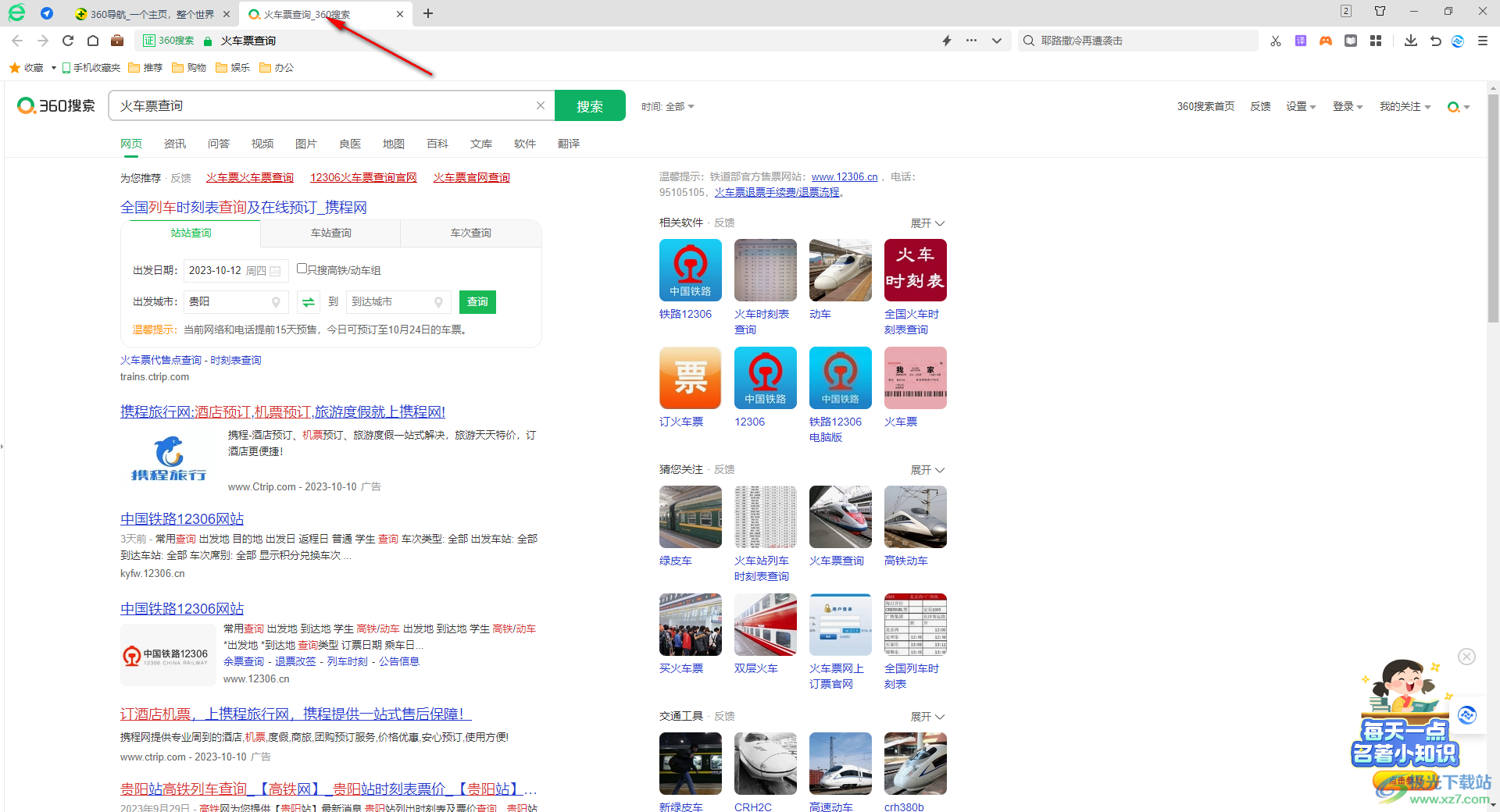This screenshot has height=812, width=1500.
Task: Click the 360搜索 logo
Action: pos(56,105)
